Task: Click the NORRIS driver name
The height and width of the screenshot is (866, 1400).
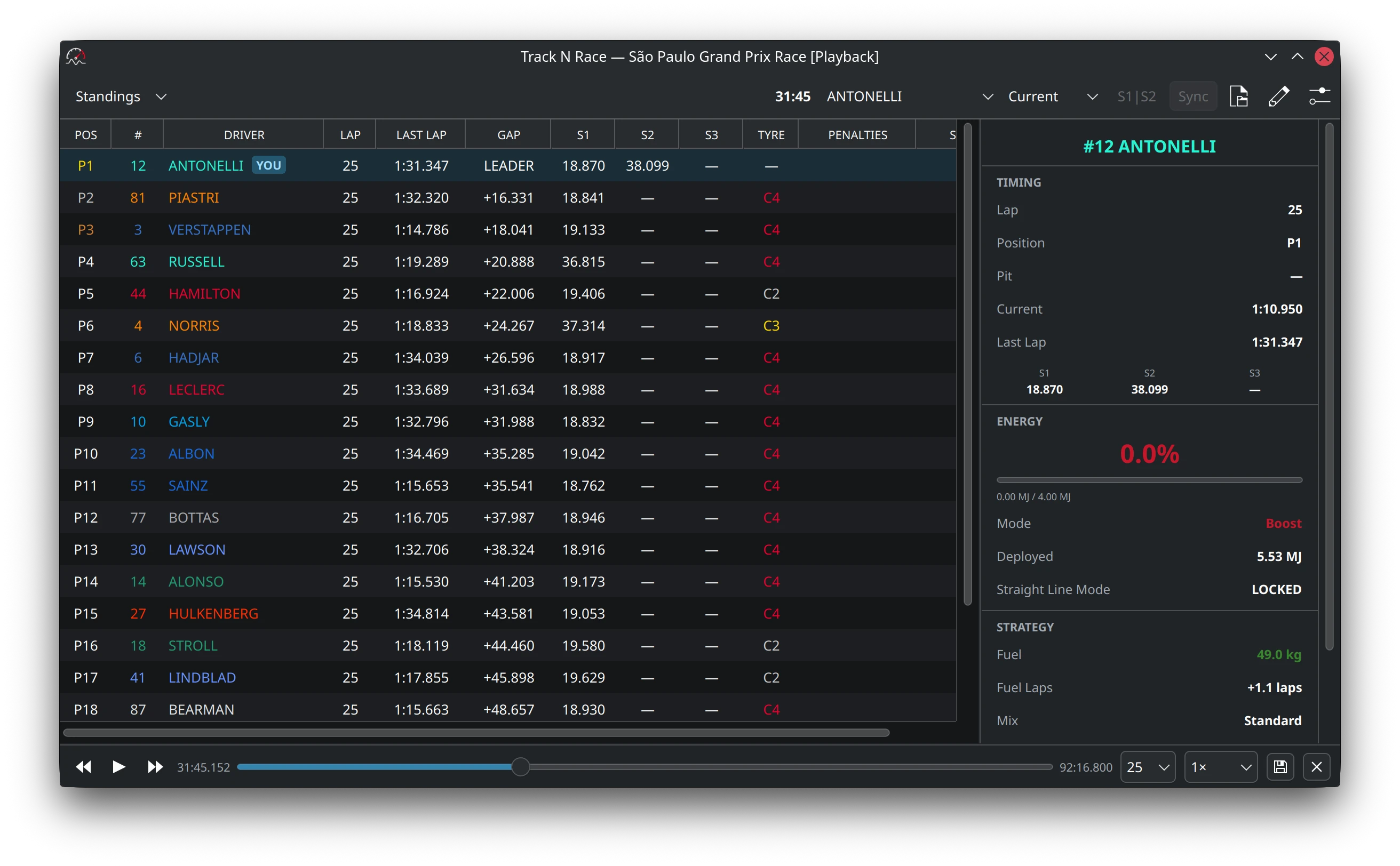Action: tap(194, 326)
